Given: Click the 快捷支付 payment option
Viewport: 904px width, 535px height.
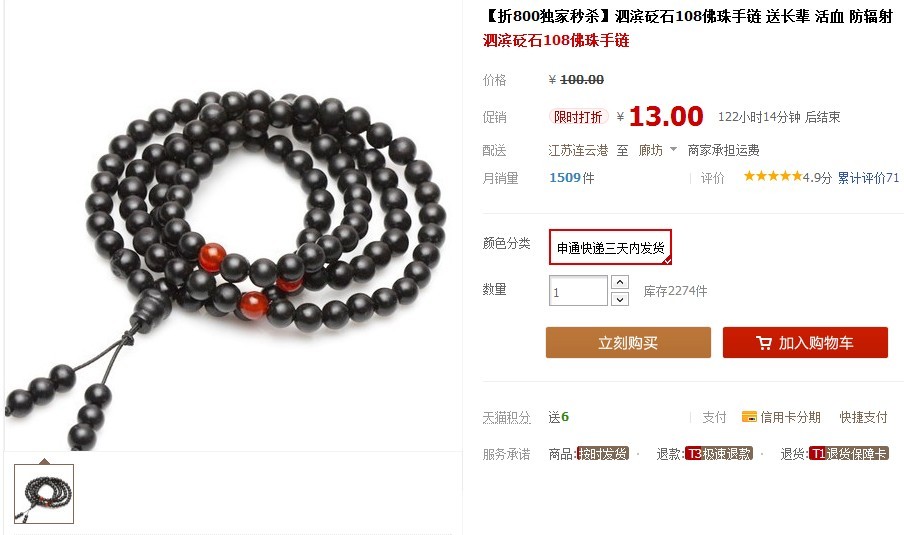Looking at the screenshot, I should pyautogui.click(x=864, y=417).
